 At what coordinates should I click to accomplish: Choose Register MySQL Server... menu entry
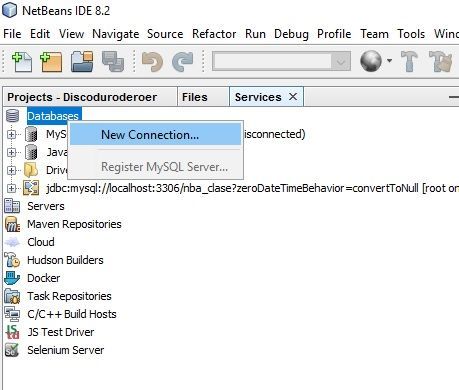coord(155,167)
